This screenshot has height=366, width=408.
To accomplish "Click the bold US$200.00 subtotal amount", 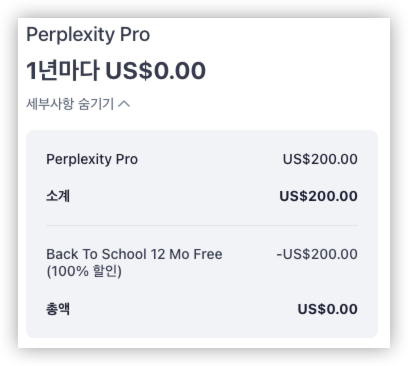I will pos(318,196).
